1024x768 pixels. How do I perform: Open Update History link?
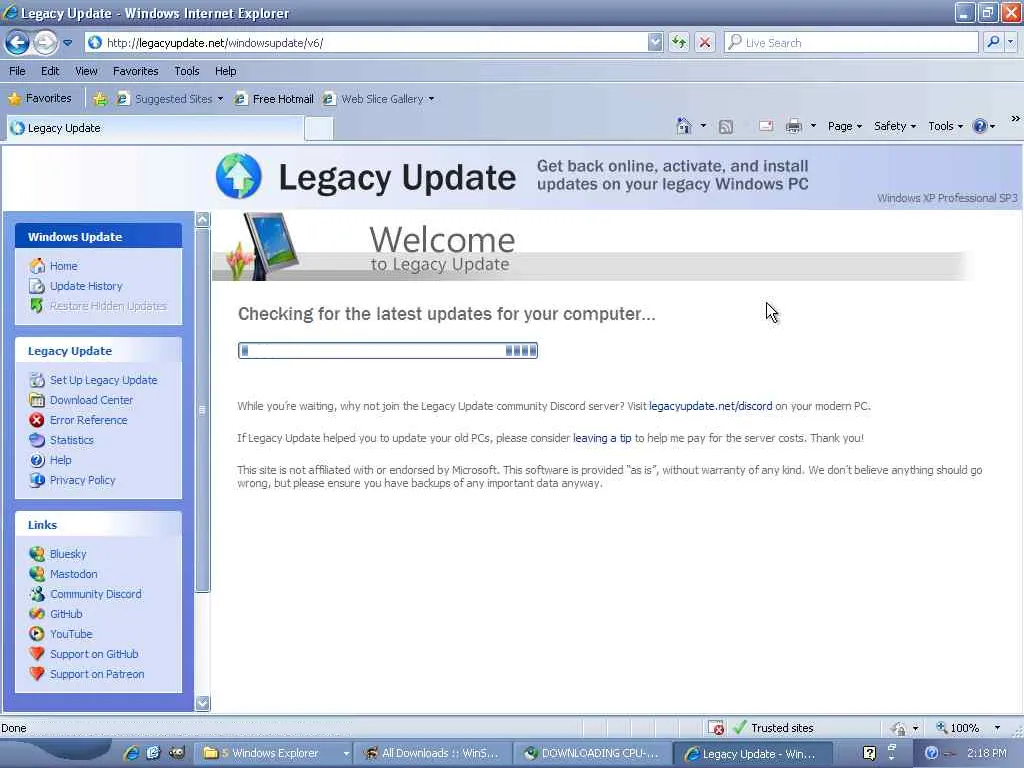(x=86, y=286)
